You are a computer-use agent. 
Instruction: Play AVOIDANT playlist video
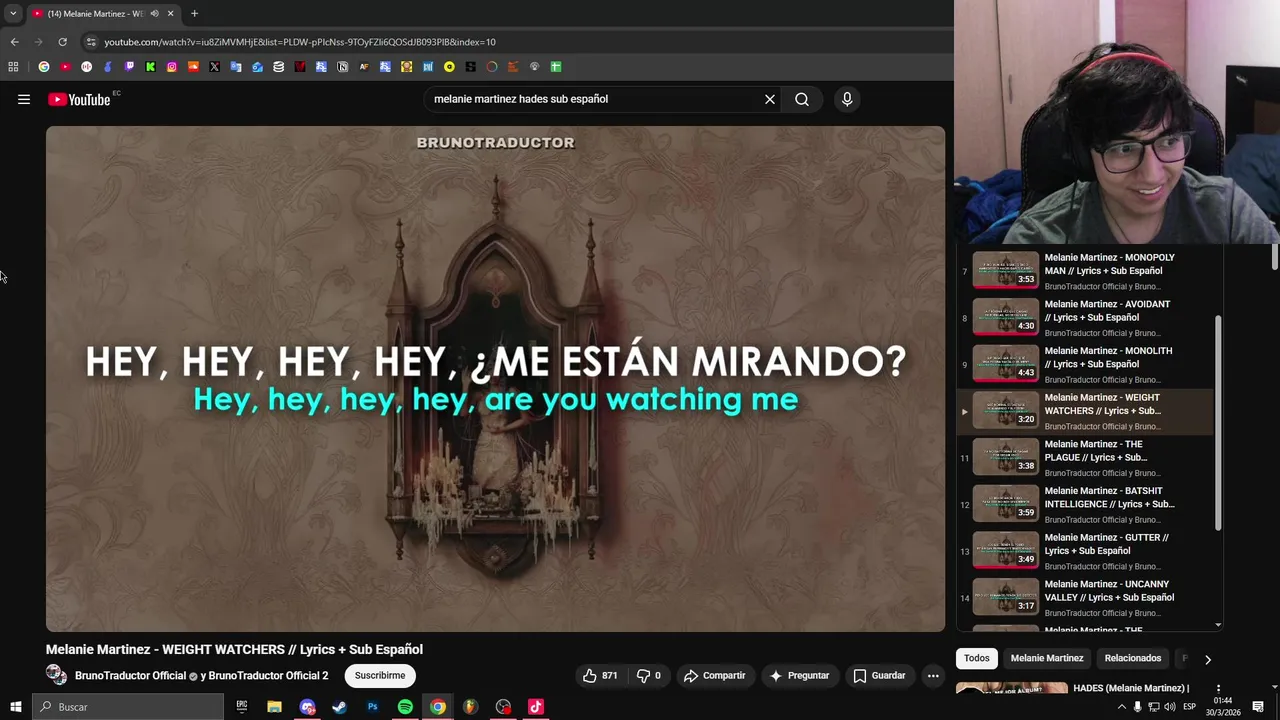click(1086, 318)
